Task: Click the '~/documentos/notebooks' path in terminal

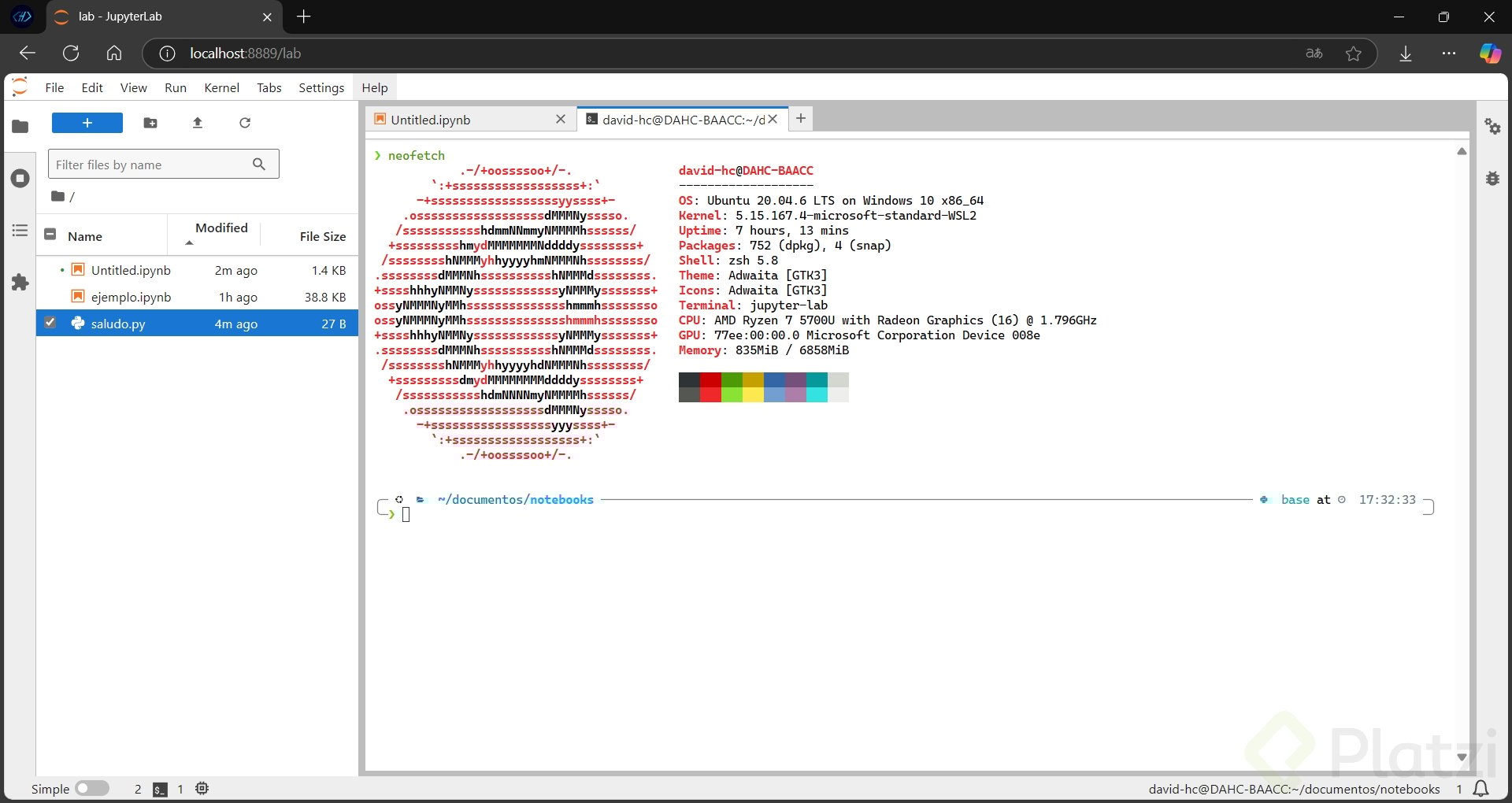Action: point(516,499)
